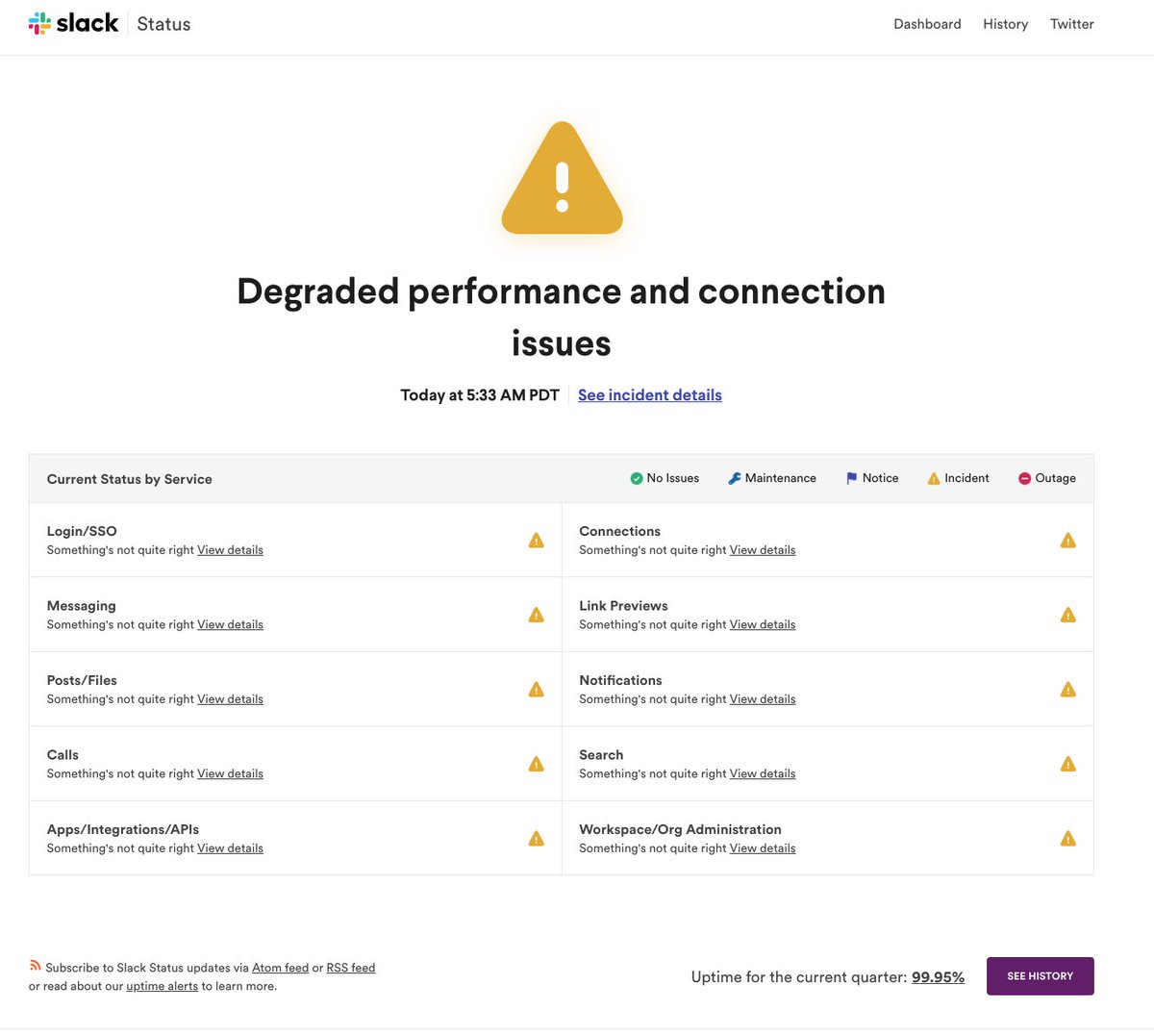View details for Workspace/Org Administration
Image resolution: width=1154 pixels, height=1036 pixels.
(x=763, y=848)
